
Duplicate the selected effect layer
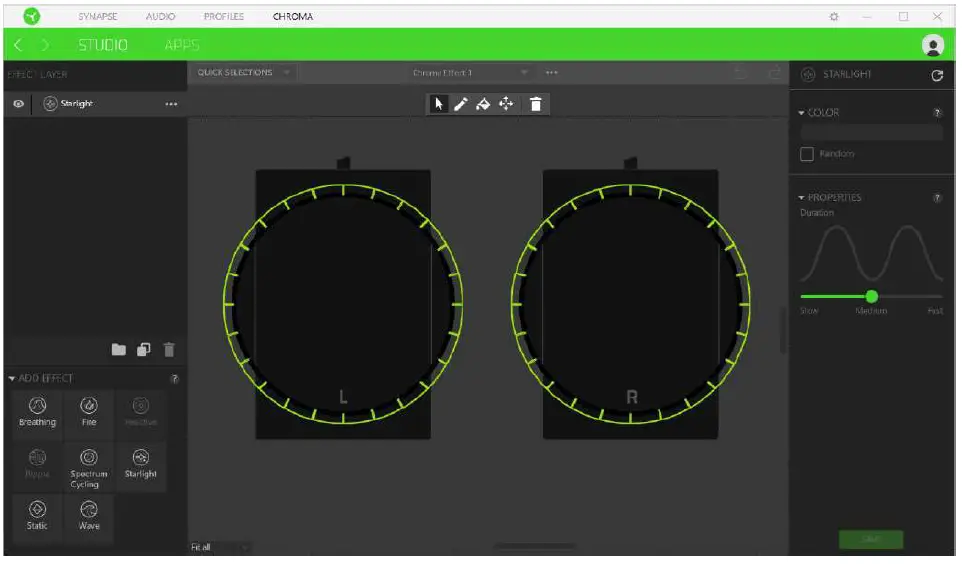[x=144, y=350]
